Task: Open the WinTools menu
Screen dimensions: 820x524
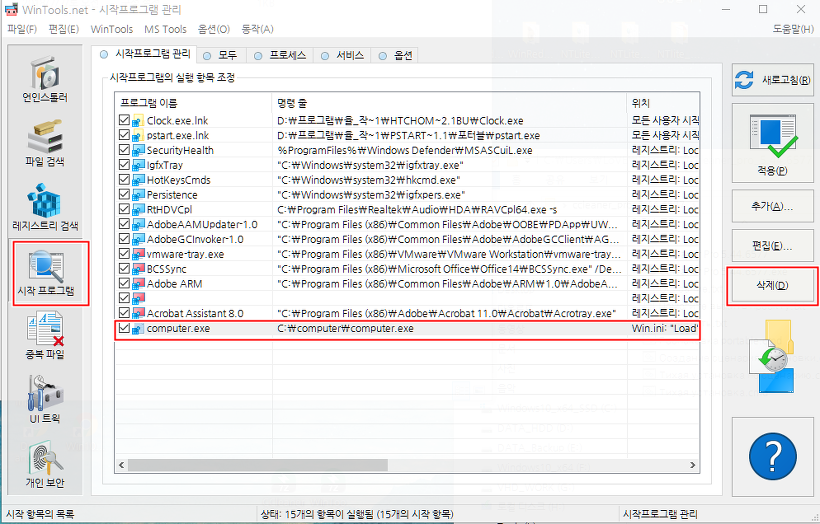Action: 111,29
